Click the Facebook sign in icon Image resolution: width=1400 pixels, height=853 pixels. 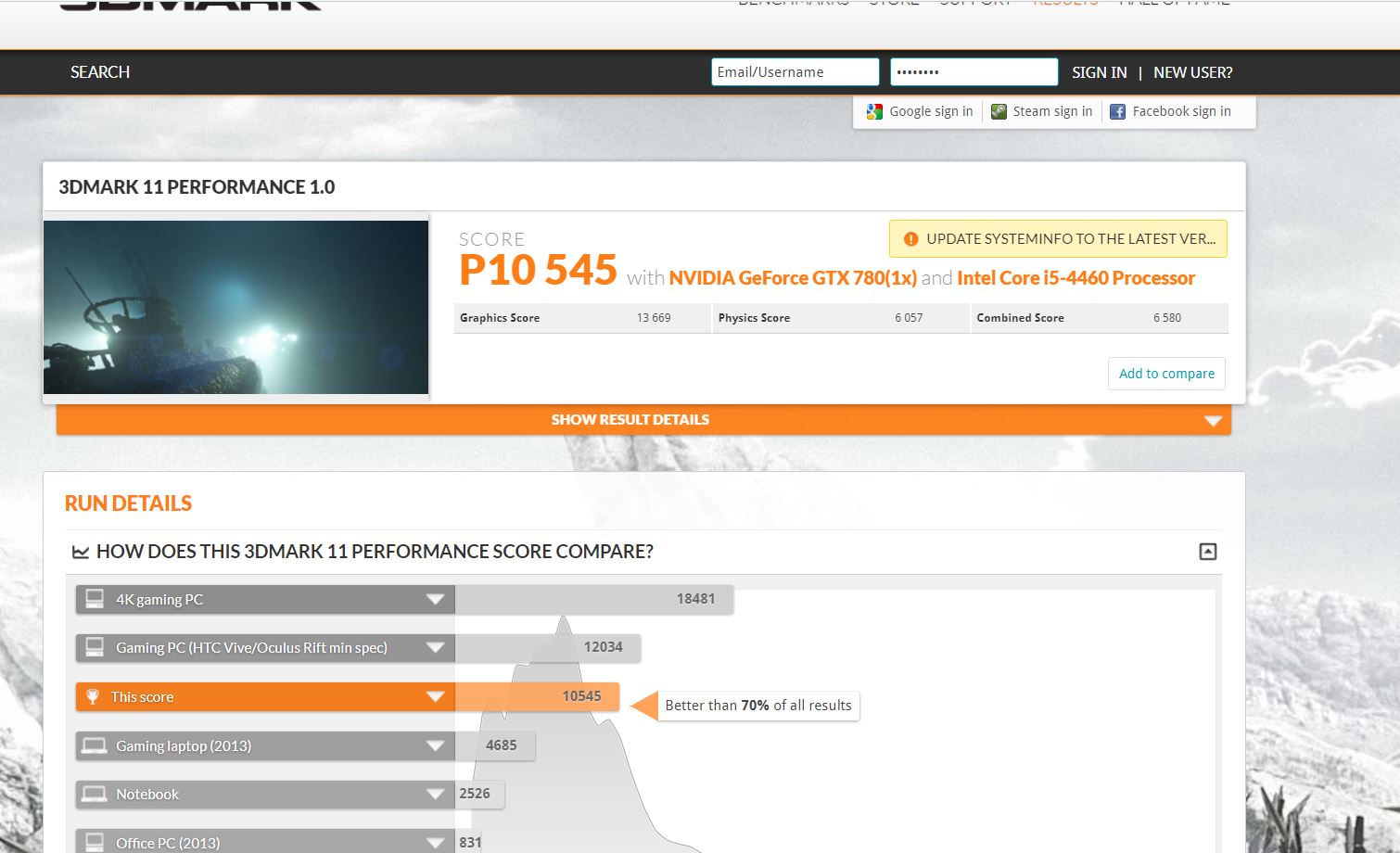pos(1118,112)
